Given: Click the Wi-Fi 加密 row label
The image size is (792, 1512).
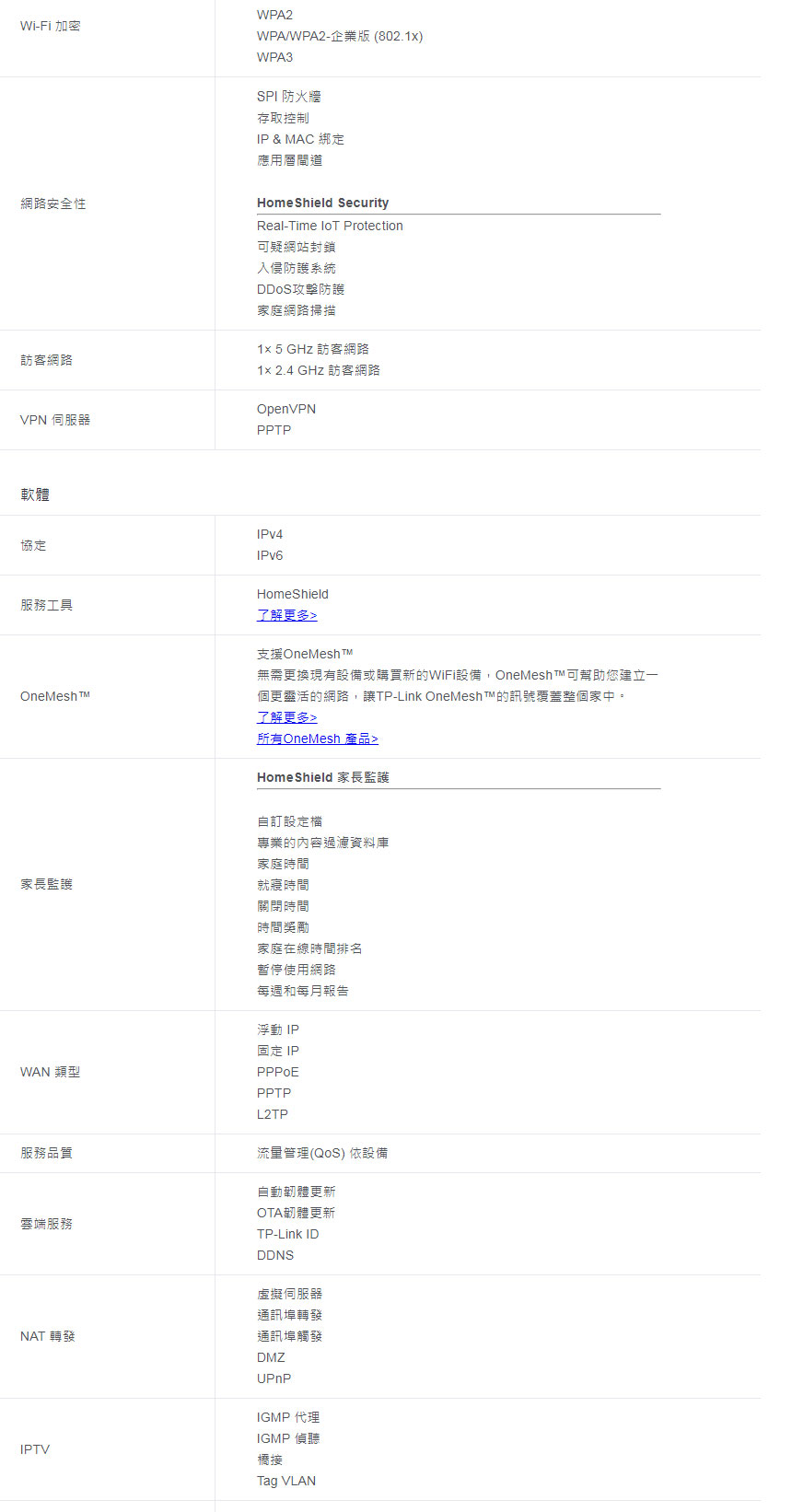Looking at the screenshot, I should pos(50,26).
